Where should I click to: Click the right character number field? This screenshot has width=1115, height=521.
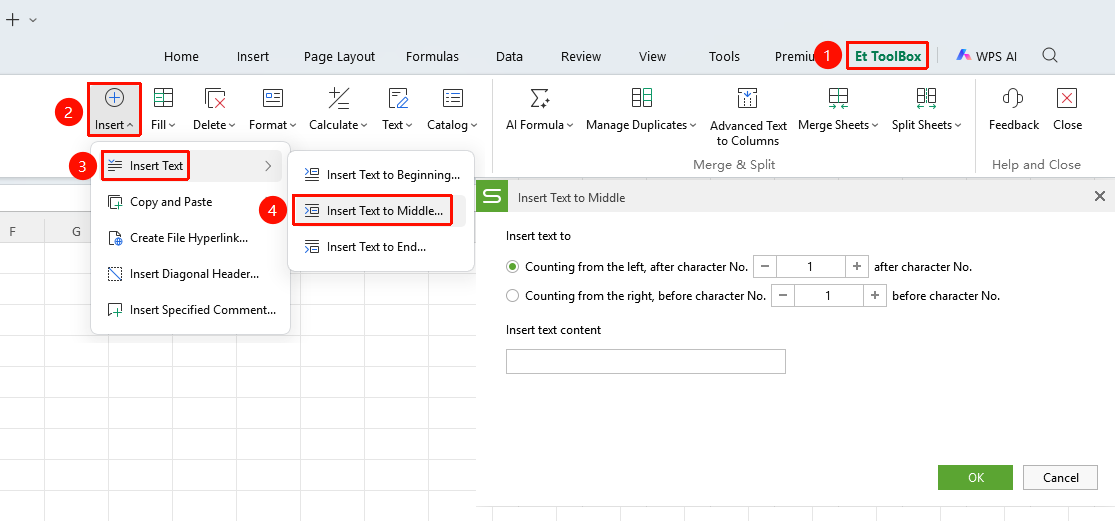point(828,296)
